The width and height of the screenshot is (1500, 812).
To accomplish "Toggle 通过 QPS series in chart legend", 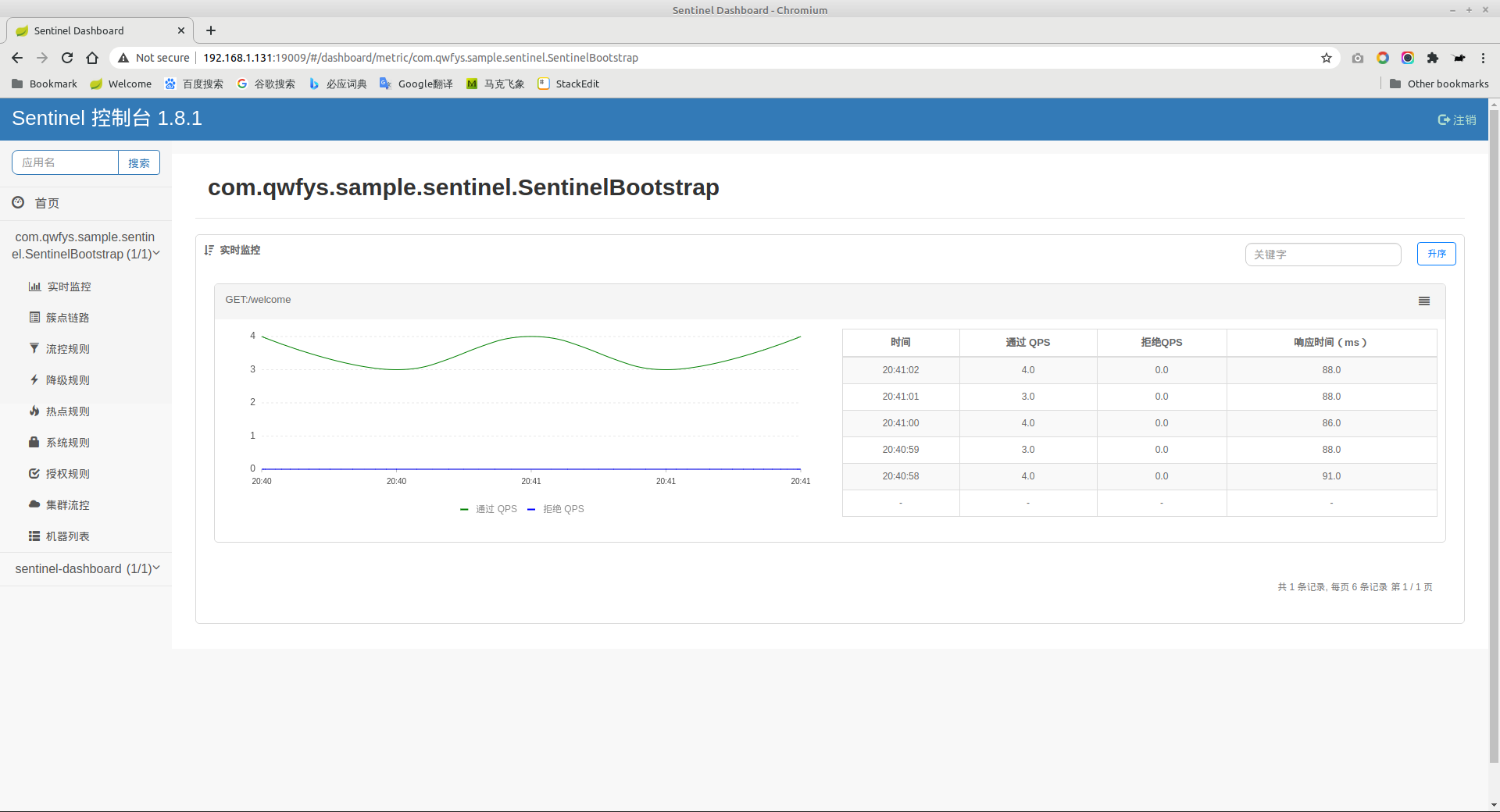I will (x=489, y=509).
